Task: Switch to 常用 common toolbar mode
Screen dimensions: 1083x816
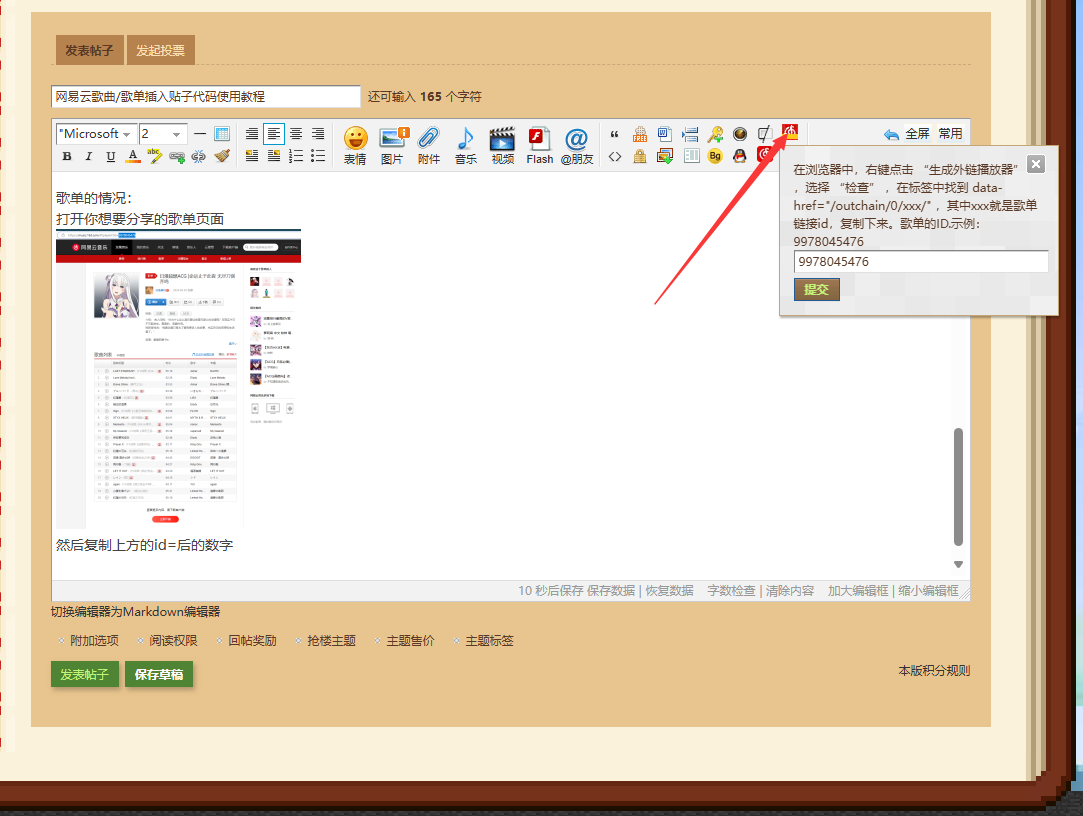Action: tap(950, 133)
